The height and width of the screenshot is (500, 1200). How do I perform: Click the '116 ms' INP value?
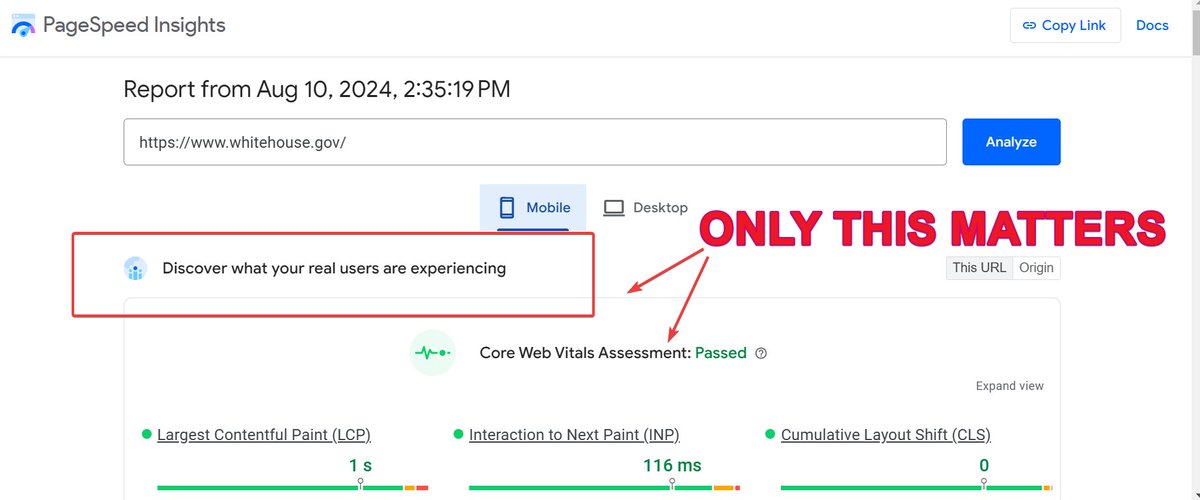pos(672,465)
